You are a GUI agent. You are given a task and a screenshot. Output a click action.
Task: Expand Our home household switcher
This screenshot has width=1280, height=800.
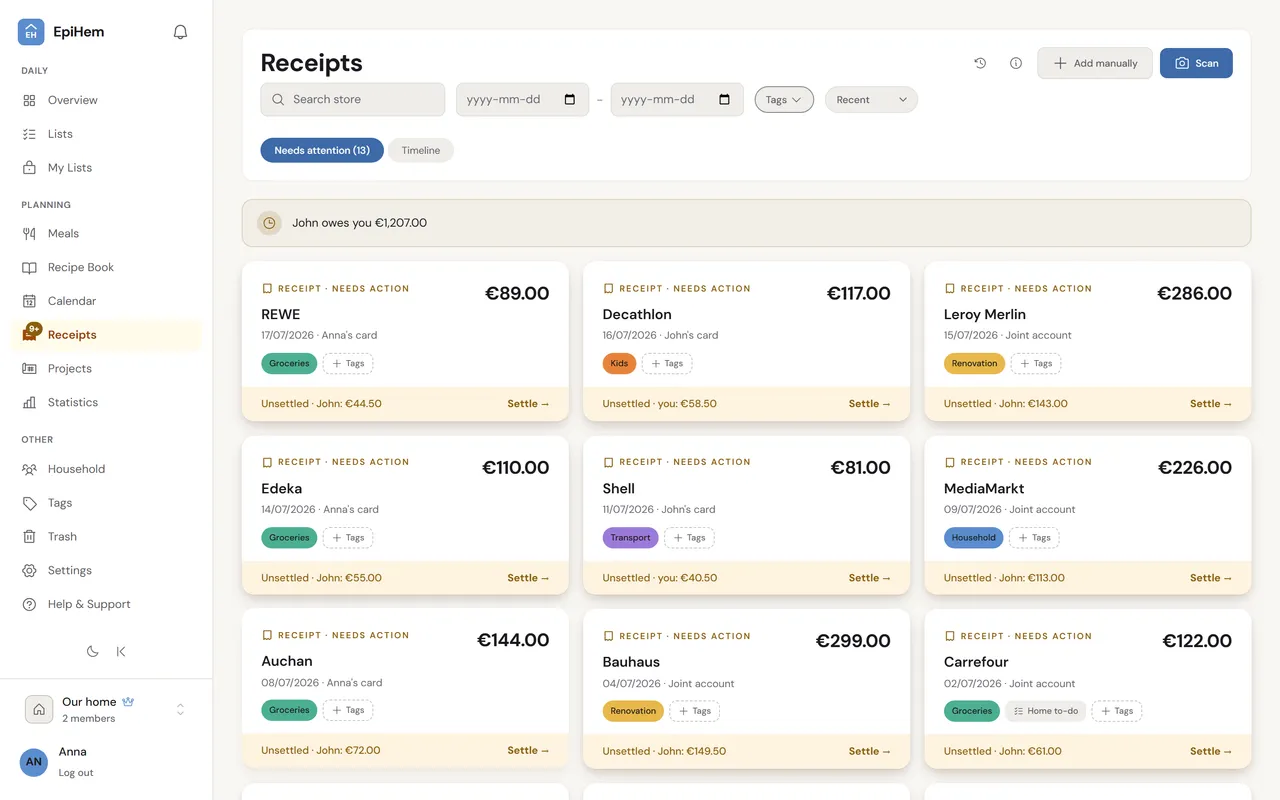(181, 709)
